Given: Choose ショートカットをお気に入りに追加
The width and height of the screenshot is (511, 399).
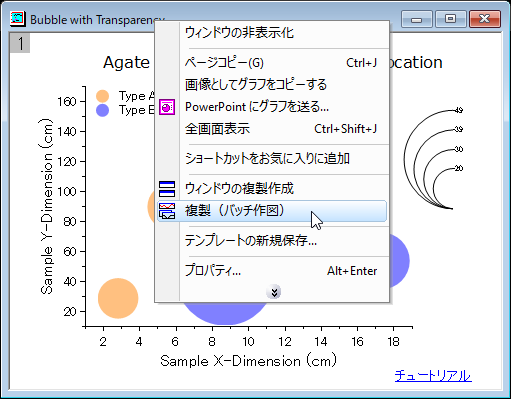Looking at the screenshot, I should pos(273,158).
